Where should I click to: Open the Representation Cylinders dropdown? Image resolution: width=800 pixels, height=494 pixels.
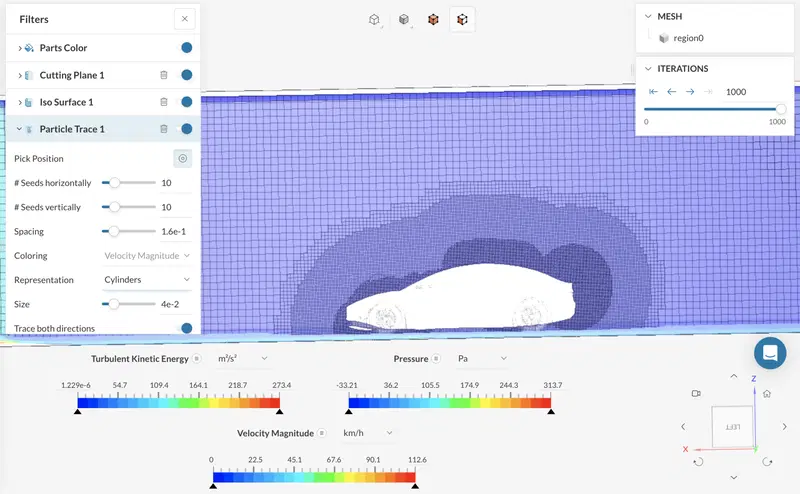(147, 280)
